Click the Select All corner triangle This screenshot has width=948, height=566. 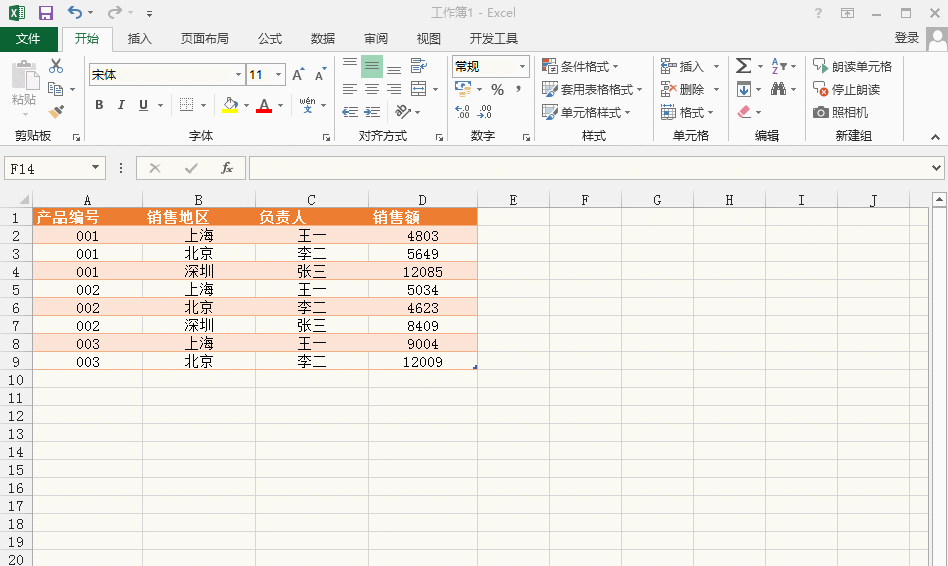24,199
